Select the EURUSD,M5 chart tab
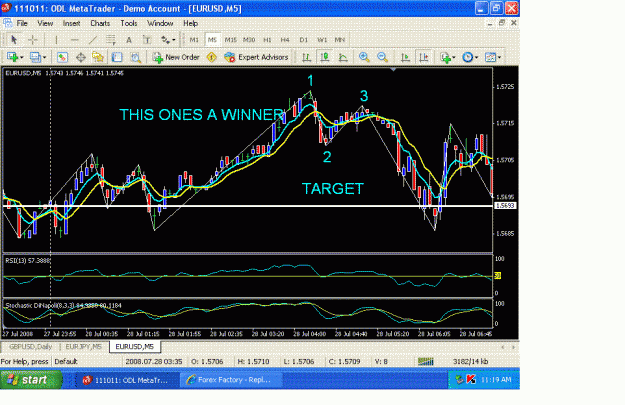This screenshot has width=625, height=405. click(x=135, y=347)
